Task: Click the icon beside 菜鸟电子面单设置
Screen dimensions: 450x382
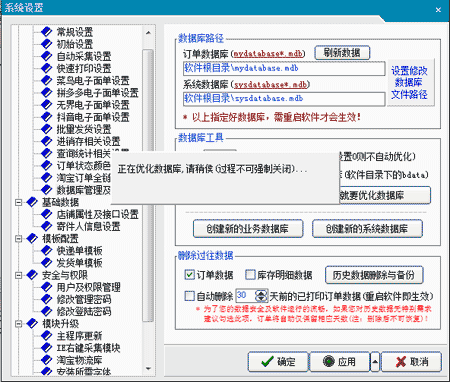Action: (47, 80)
